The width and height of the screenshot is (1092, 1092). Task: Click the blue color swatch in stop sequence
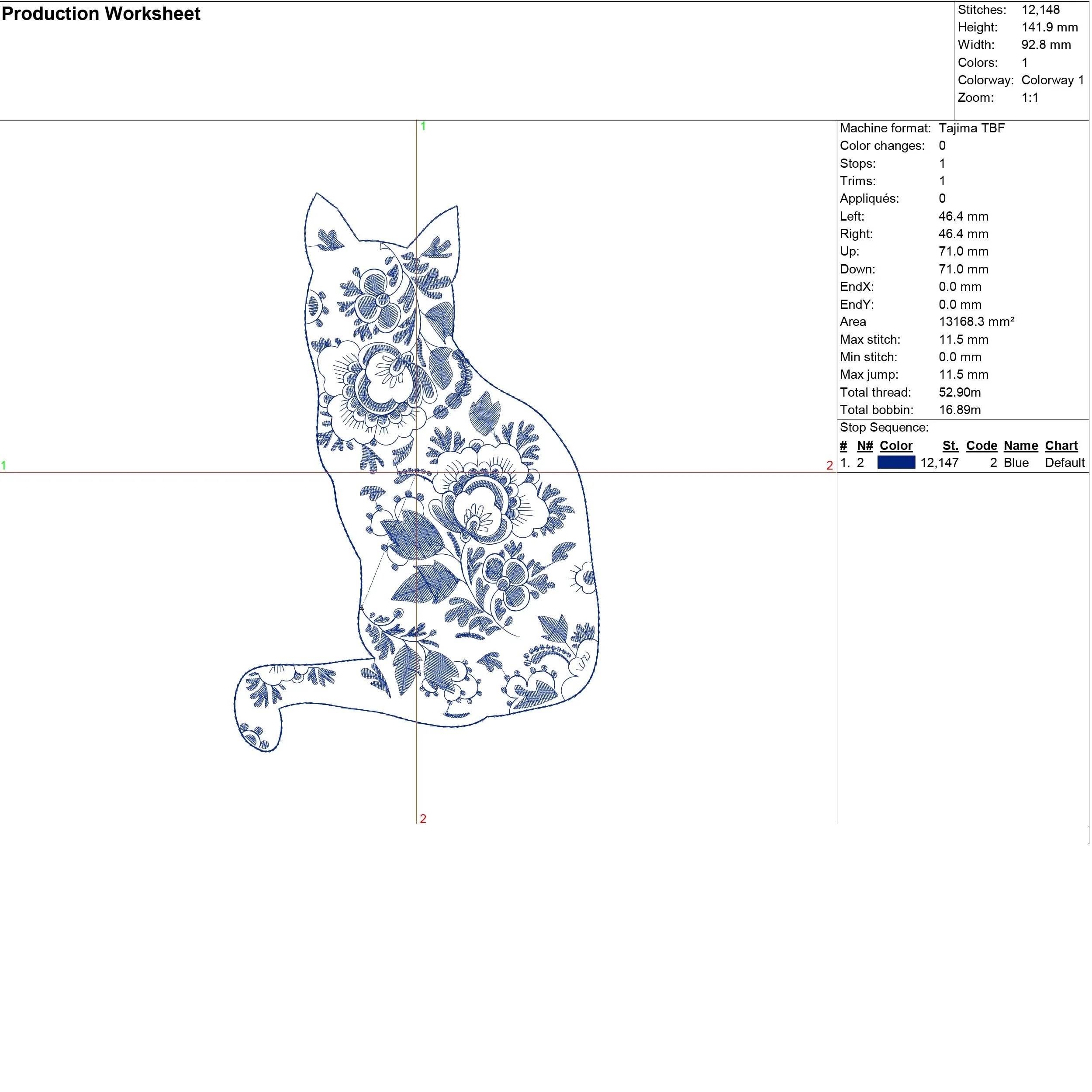tap(896, 462)
